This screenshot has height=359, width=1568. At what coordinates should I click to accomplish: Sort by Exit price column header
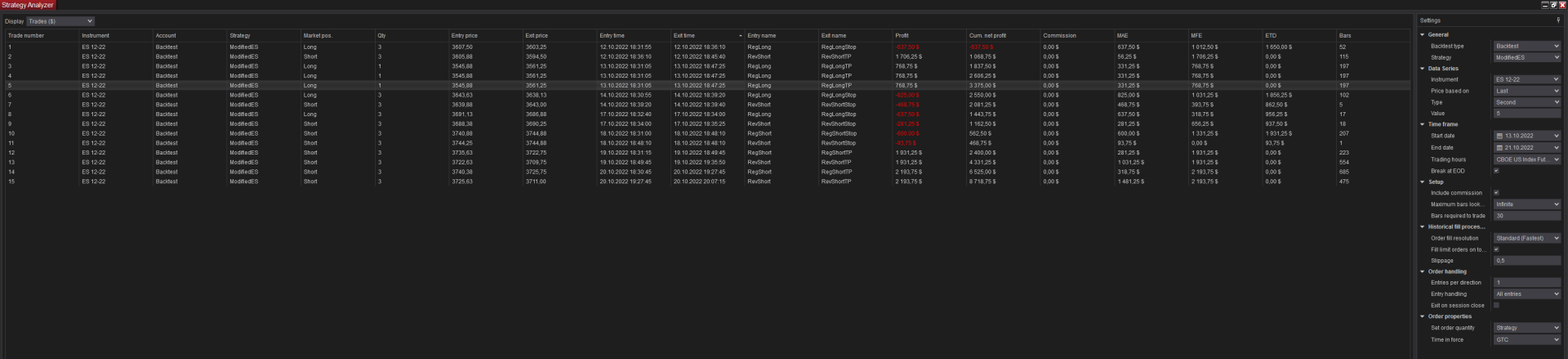559,36
